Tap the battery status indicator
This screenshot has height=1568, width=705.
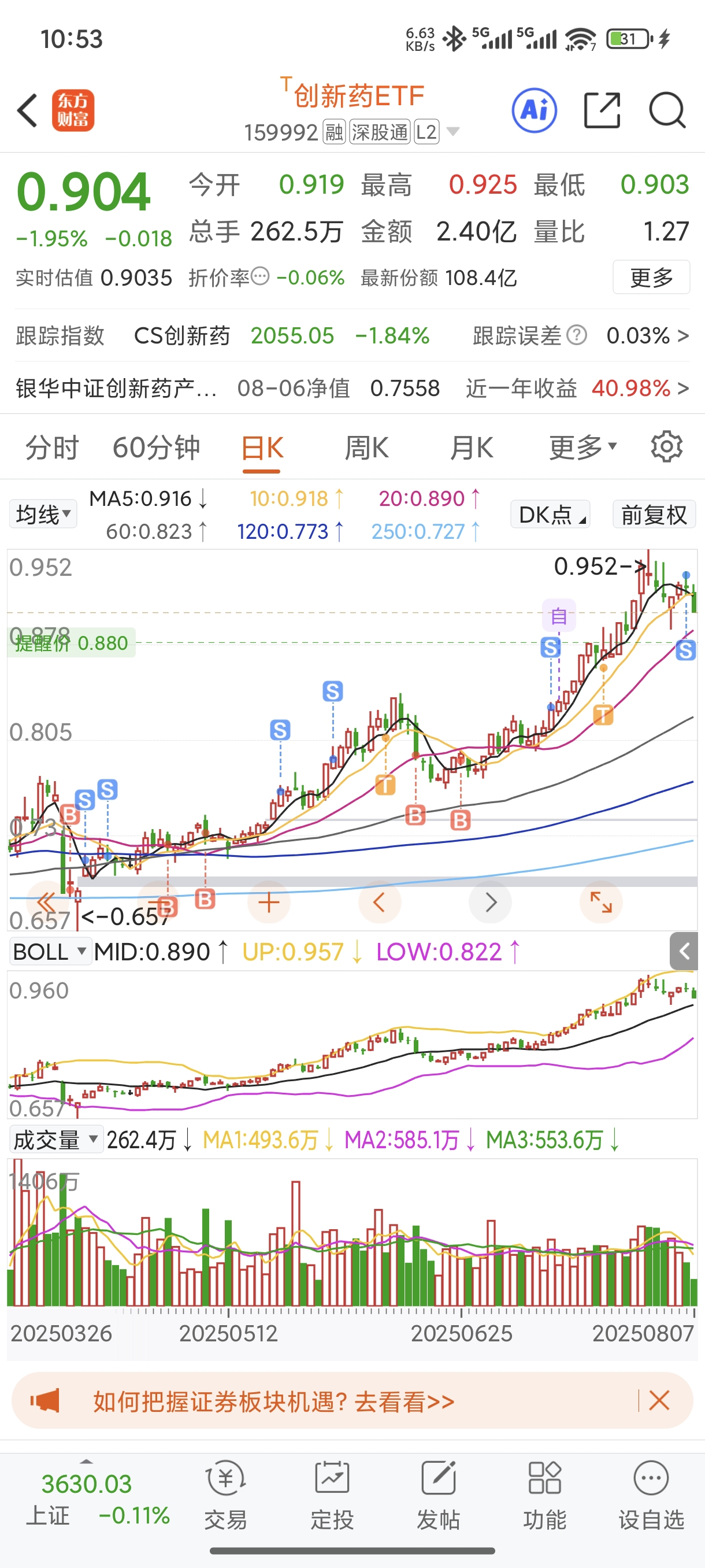click(x=629, y=39)
